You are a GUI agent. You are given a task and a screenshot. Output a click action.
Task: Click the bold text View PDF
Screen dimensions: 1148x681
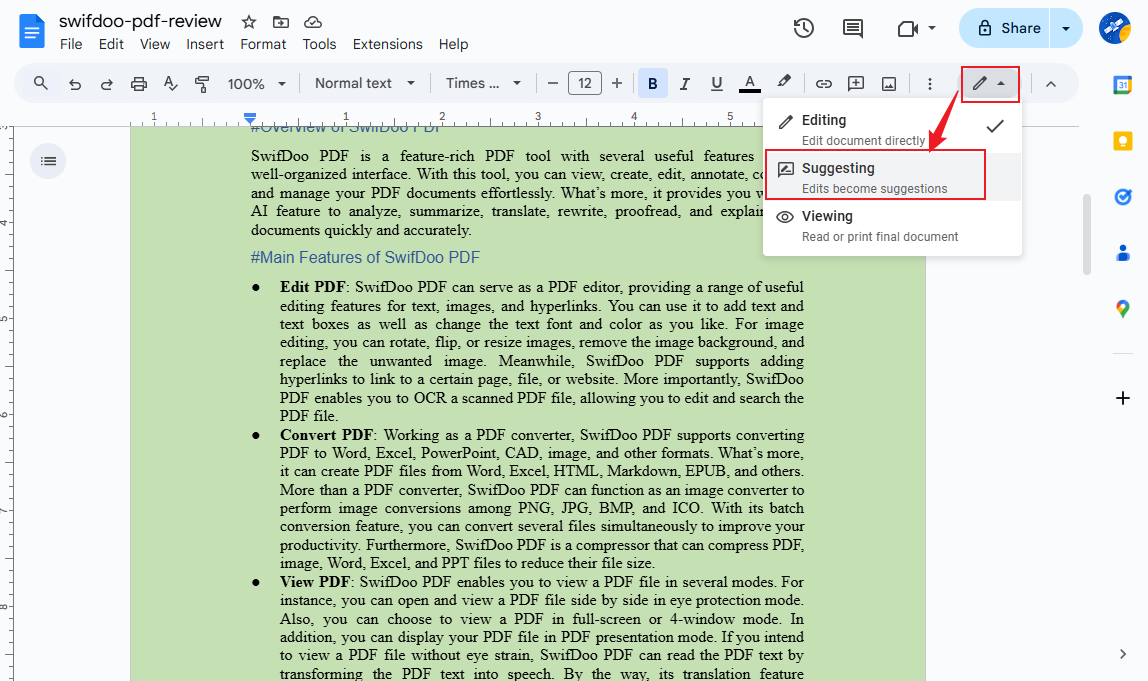315,582
